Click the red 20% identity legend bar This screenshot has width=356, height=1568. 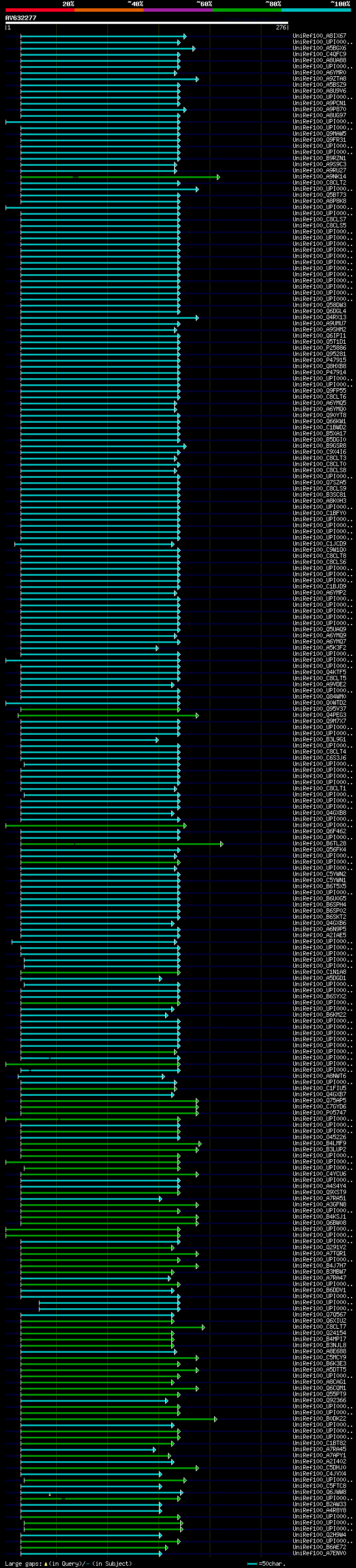click(40, 10)
